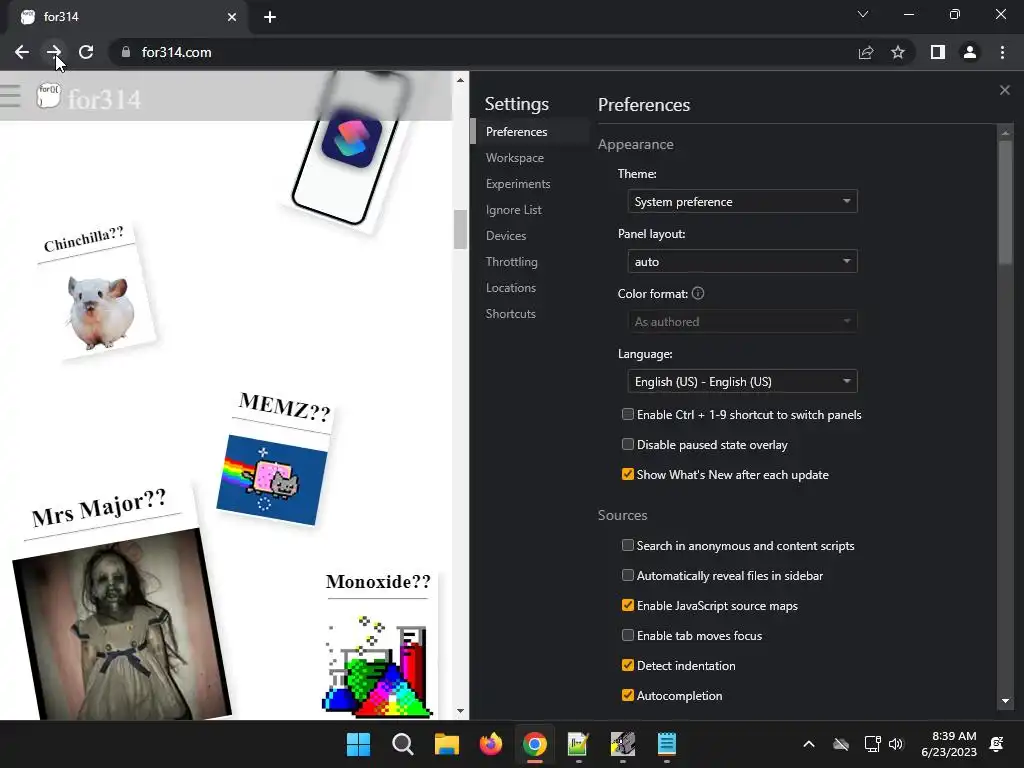Open the for314 hamburger menu
This screenshot has width=1024, height=768.
[10, 96]
